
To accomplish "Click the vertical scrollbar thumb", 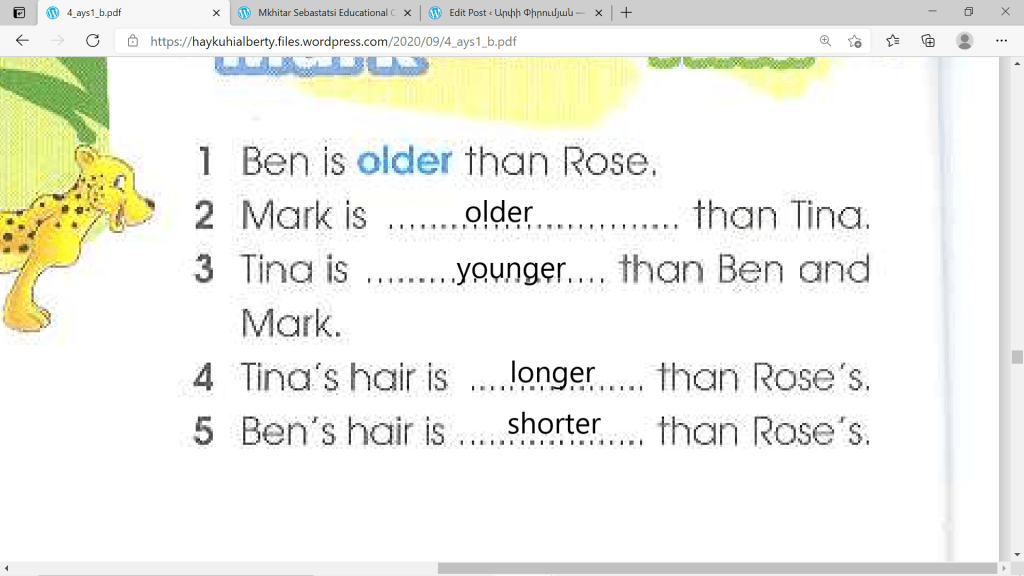I will 1017,357.
